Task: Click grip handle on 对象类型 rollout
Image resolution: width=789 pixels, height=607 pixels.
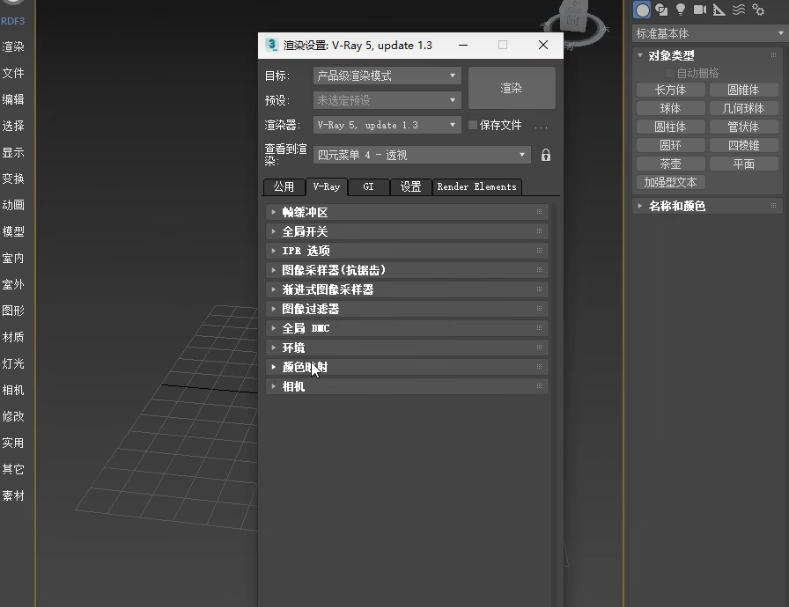Action: [x=773, y=55]
